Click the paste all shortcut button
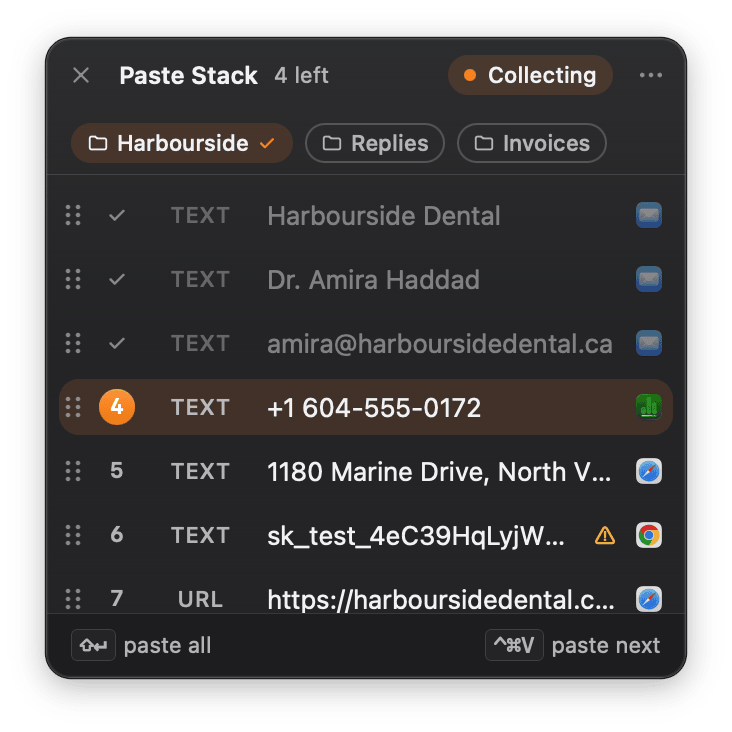 [x=93, y=645]
